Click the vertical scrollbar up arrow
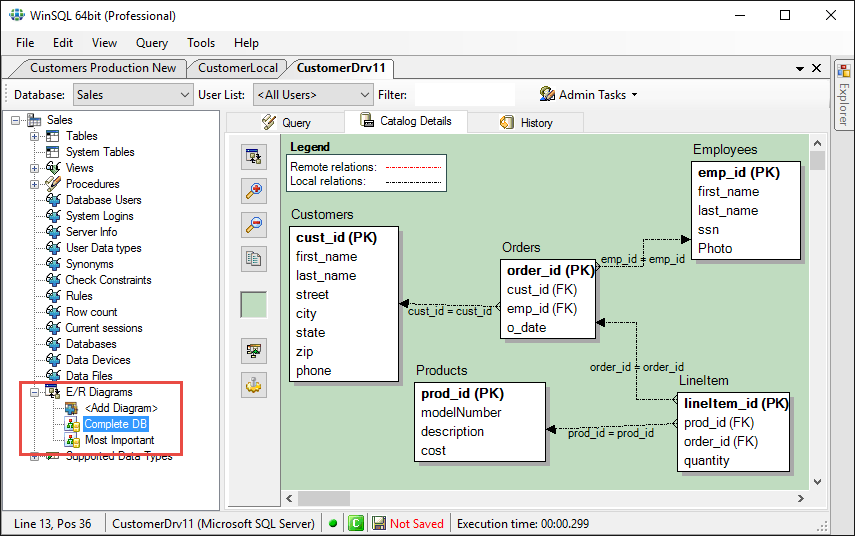The width and height of the screenshot is (855, 536). [817, 143]
